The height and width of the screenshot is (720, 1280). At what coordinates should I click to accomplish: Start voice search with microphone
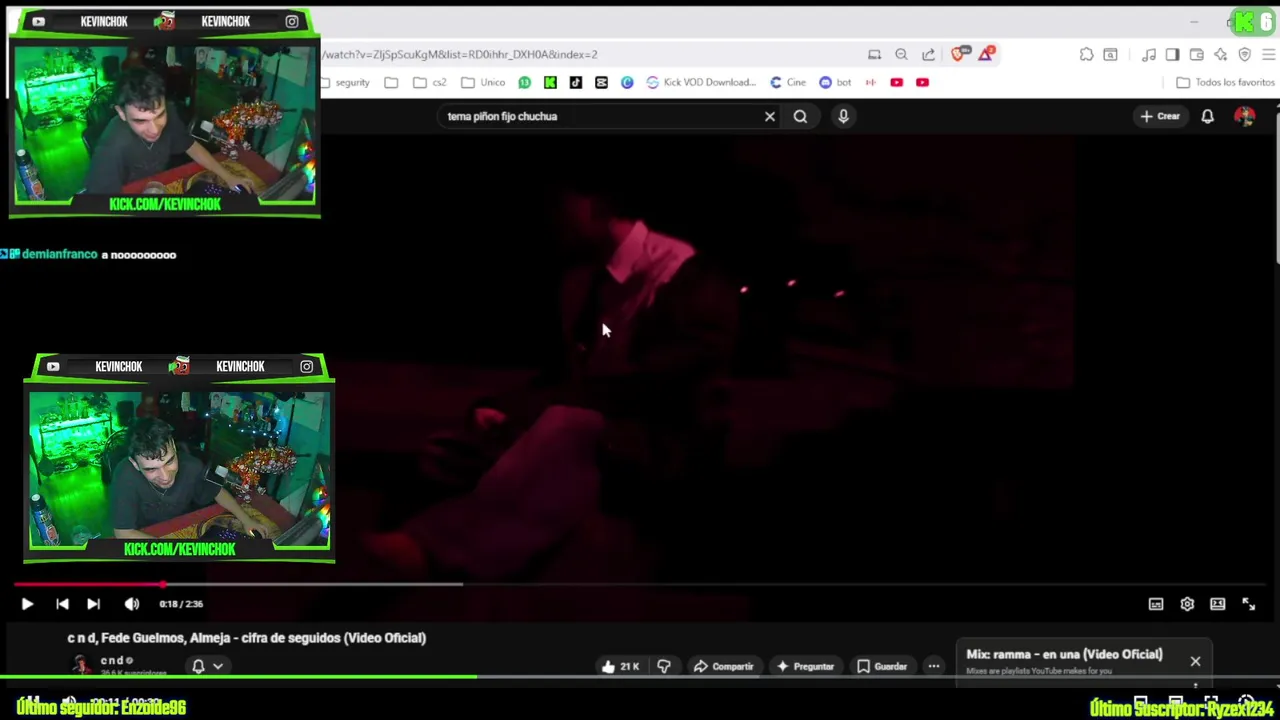[843, 117]
